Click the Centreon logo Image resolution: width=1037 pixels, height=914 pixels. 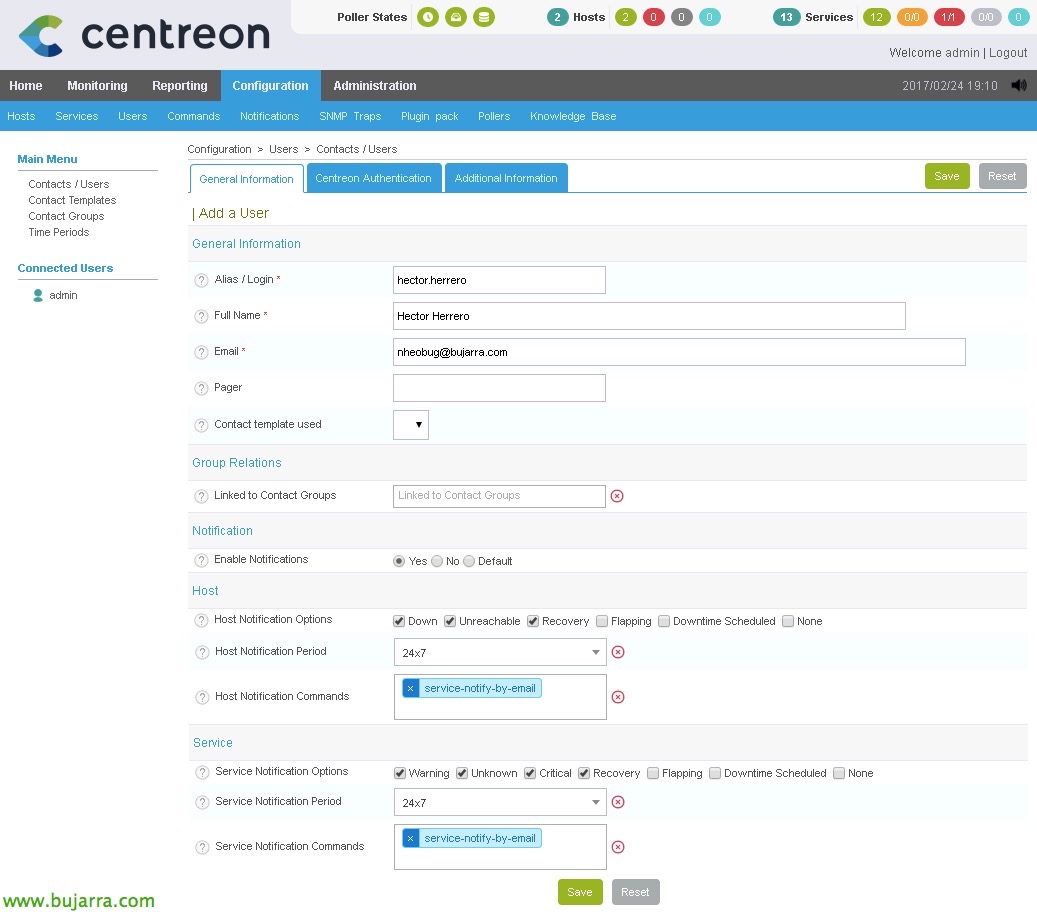click(x=144, y=35)
